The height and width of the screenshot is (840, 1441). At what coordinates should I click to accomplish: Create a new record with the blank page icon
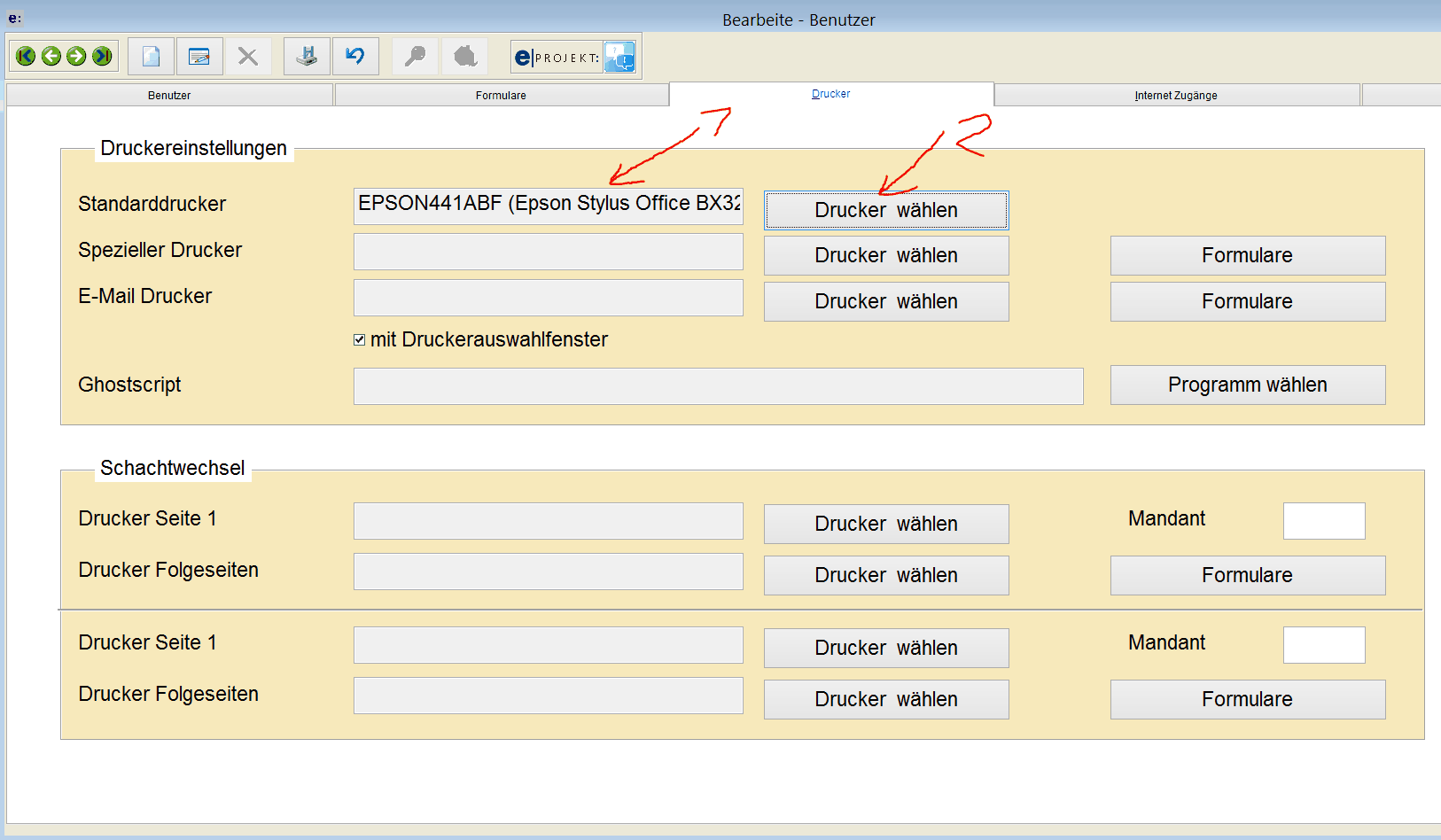click(x=151, y=57)
